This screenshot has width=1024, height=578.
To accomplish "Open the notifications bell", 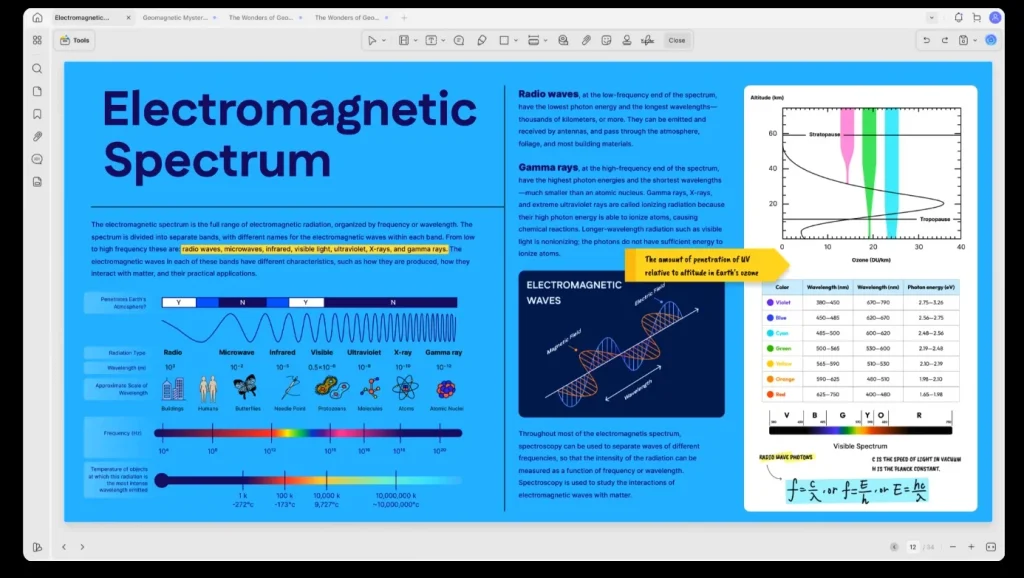I will pos(959,18).
